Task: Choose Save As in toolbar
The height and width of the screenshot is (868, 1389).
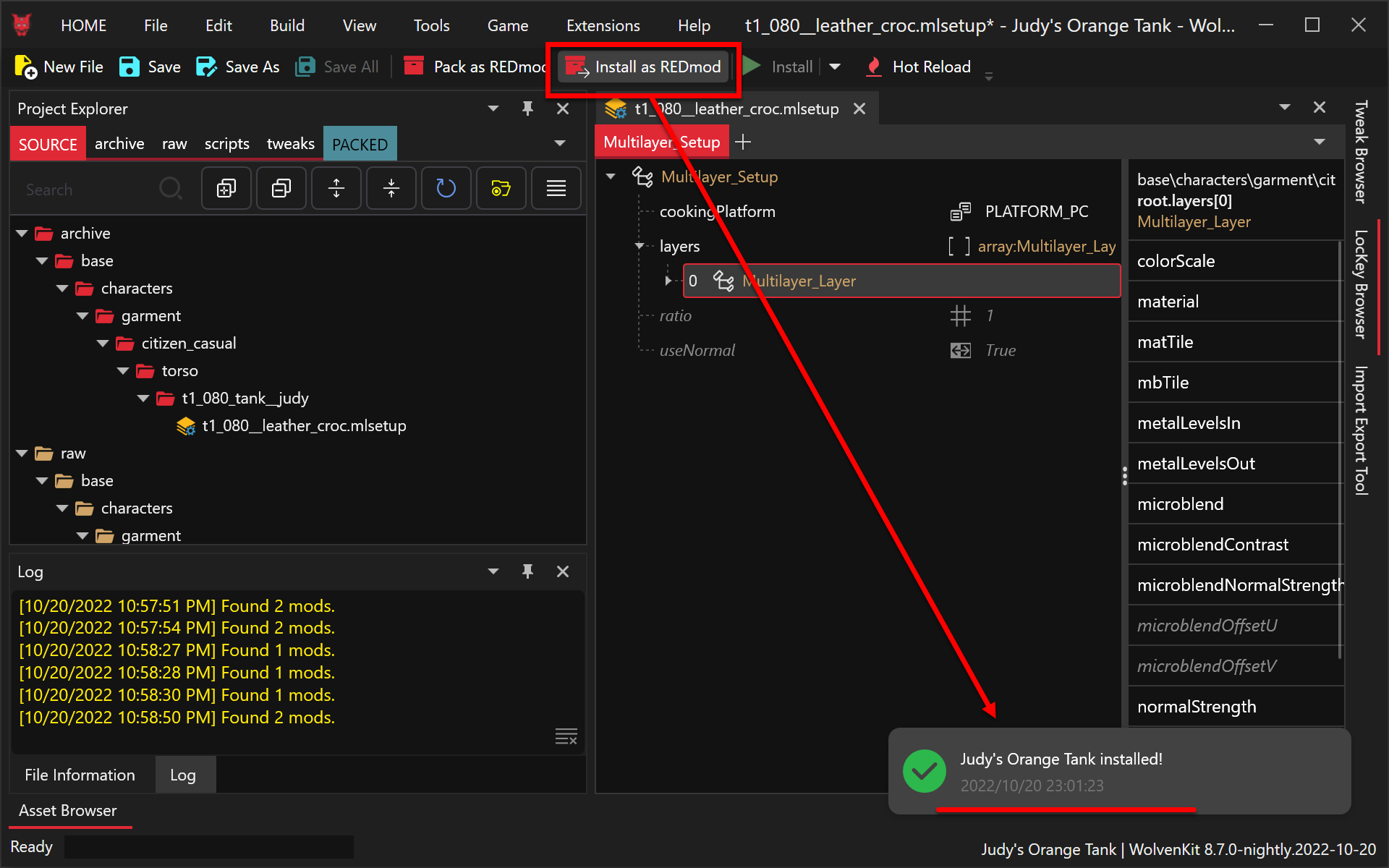Action: tap(237, 67)
